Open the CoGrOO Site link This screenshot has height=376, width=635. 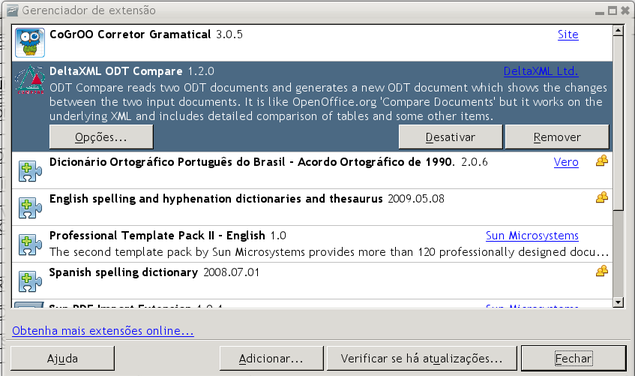(568, 34)
